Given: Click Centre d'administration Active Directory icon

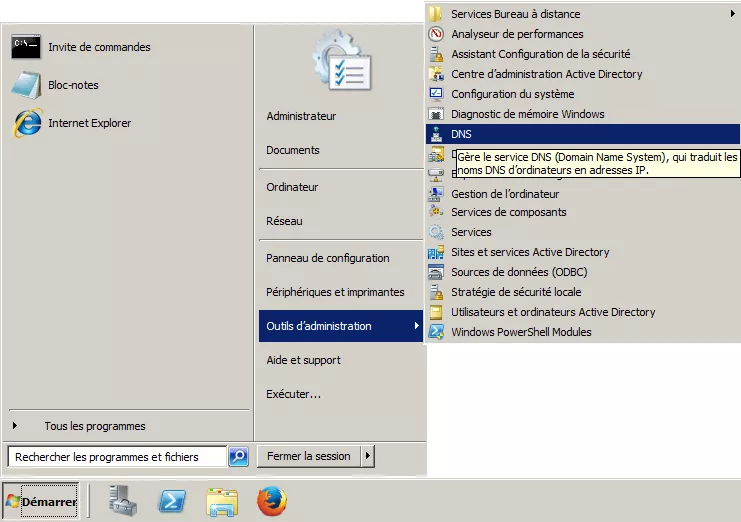Looking at the screenshot, I should click(436, 74).
